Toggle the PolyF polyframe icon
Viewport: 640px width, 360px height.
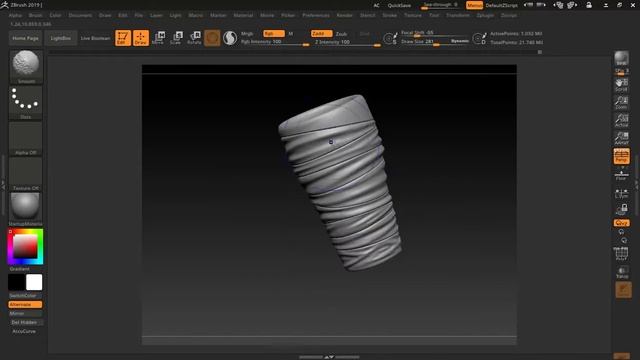622,254
